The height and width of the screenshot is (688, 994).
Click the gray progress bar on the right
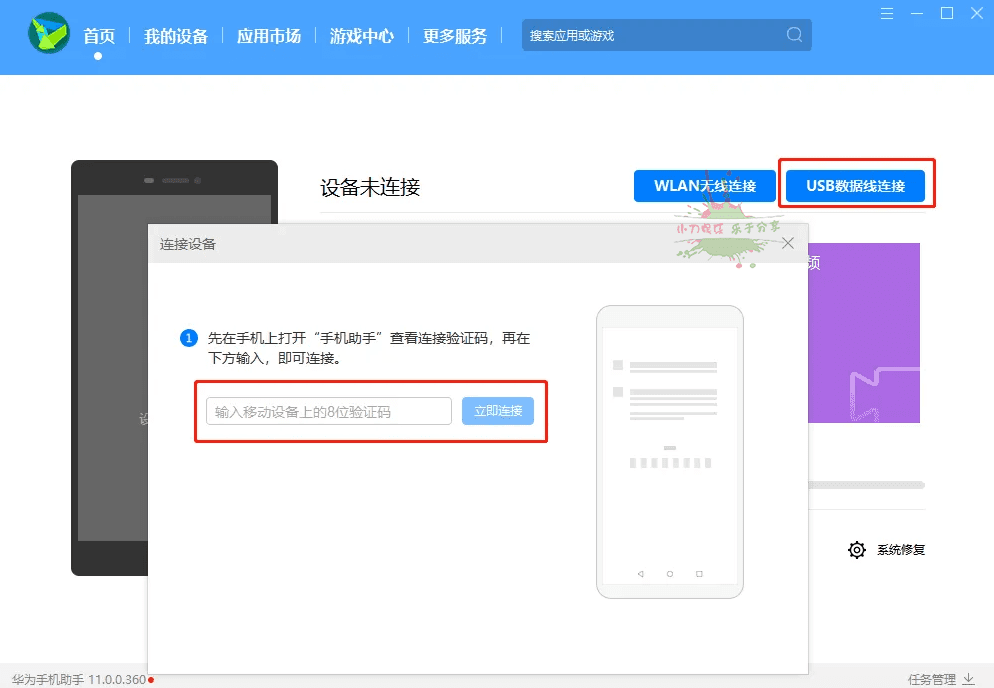point(867,484)
